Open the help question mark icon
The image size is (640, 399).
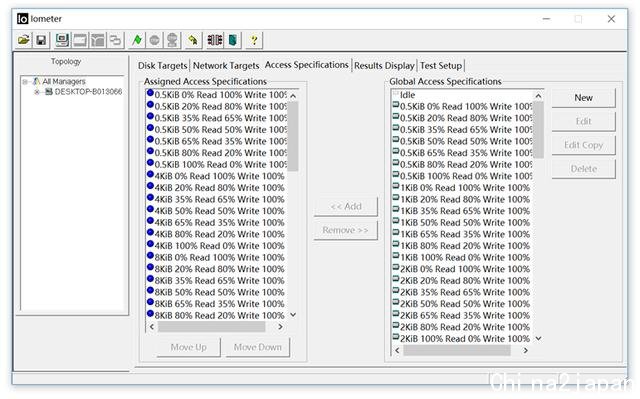point(254,40)
